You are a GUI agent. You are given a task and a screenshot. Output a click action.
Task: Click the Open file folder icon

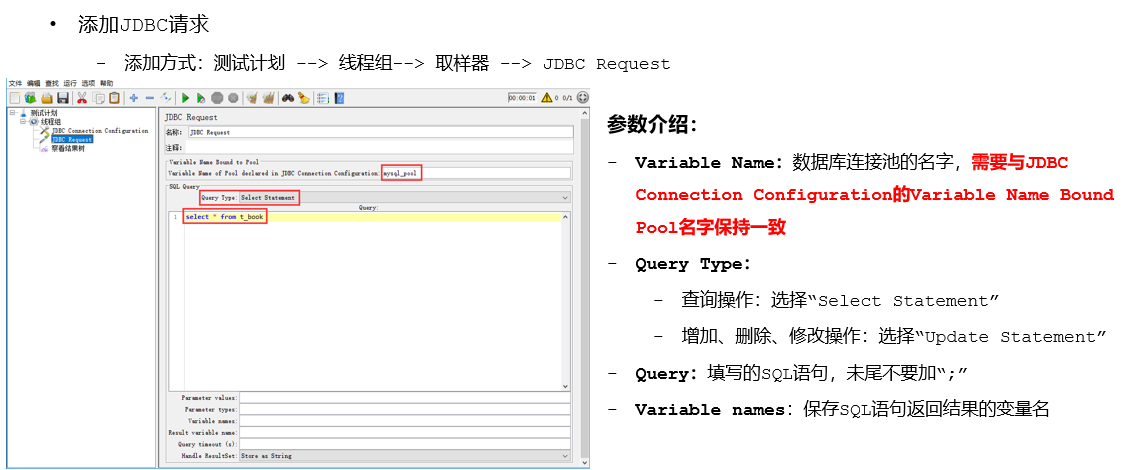(x=47, y=98)
